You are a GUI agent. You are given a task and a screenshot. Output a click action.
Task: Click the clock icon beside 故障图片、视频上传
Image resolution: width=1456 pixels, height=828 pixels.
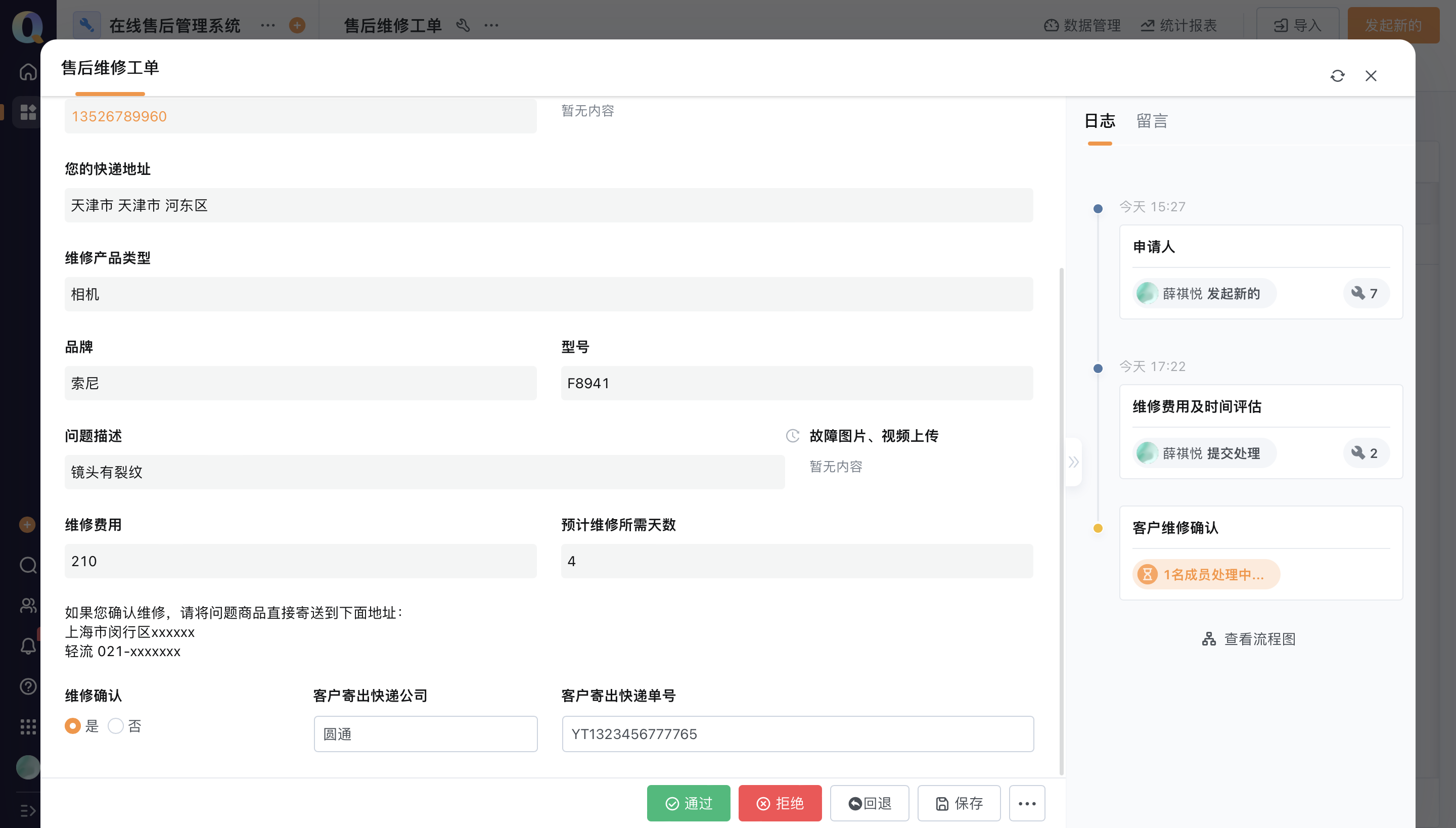tap(792, 436)
